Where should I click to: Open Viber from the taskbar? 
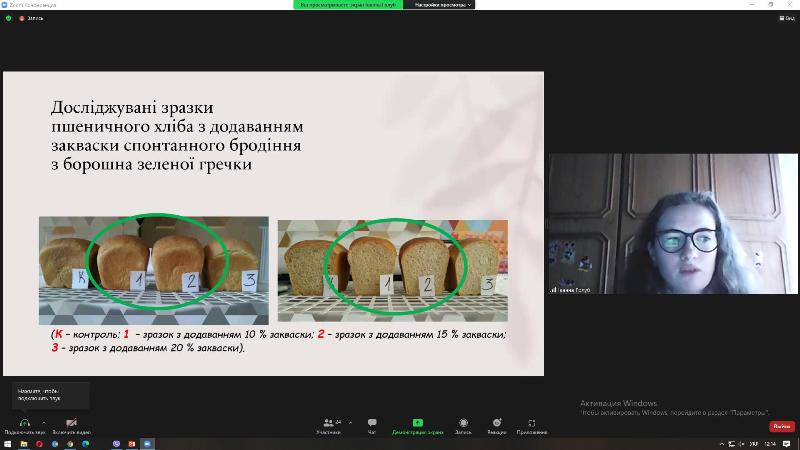tap(116, 444)
